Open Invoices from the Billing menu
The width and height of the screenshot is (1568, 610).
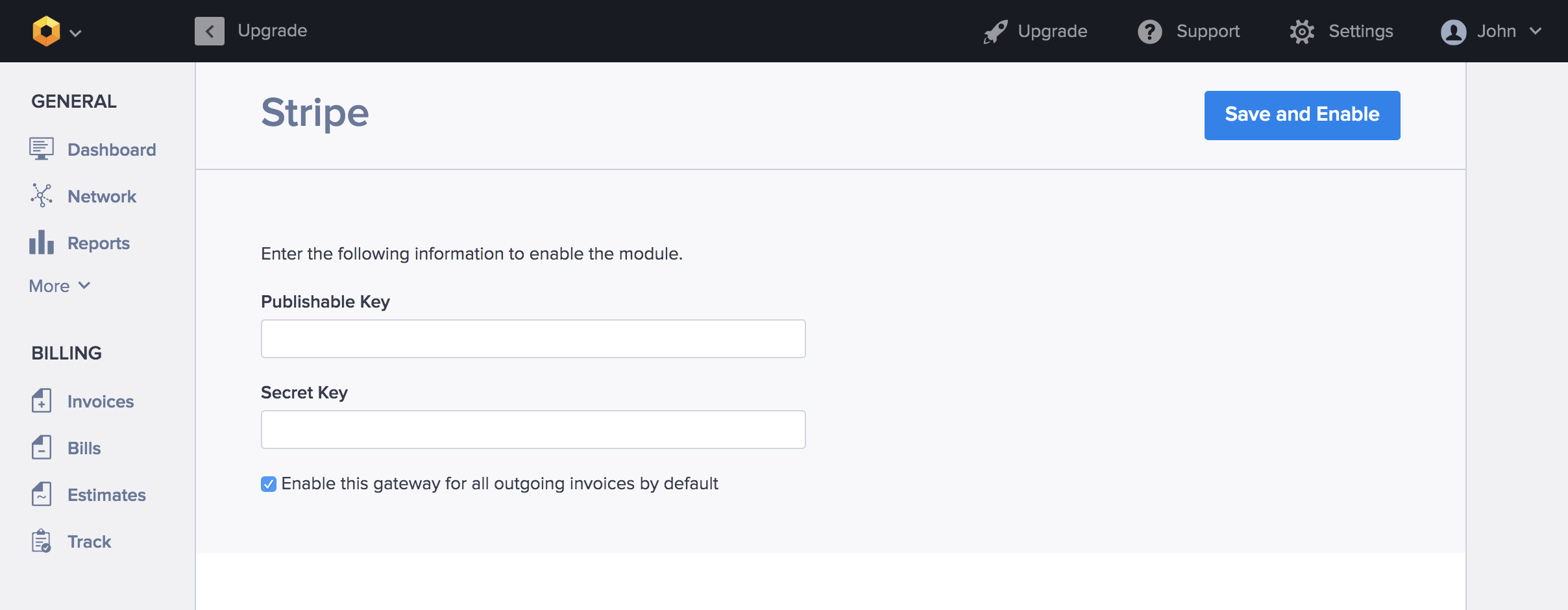coord(101,402)
